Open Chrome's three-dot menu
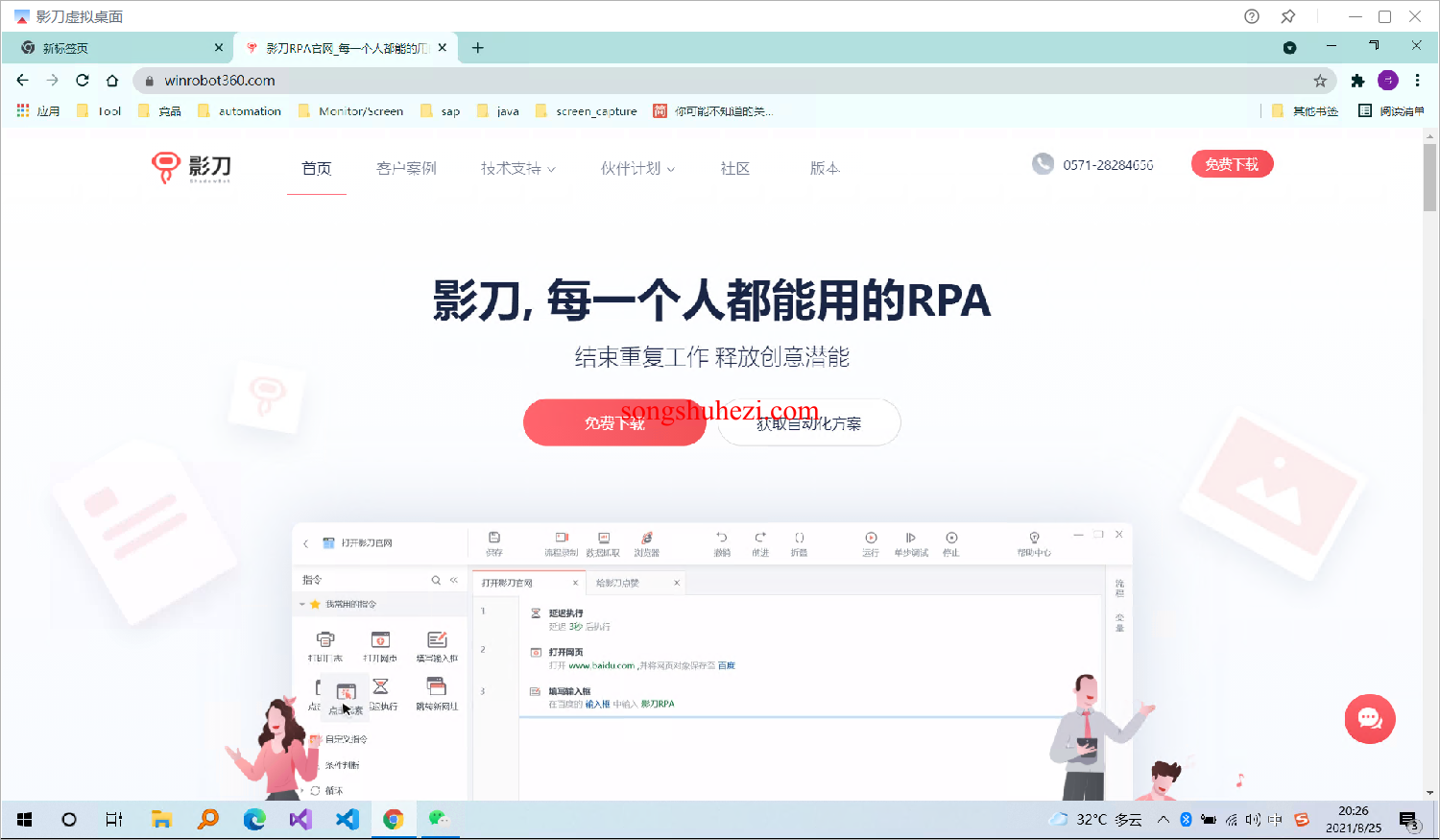 click(x=1417, y=81)
